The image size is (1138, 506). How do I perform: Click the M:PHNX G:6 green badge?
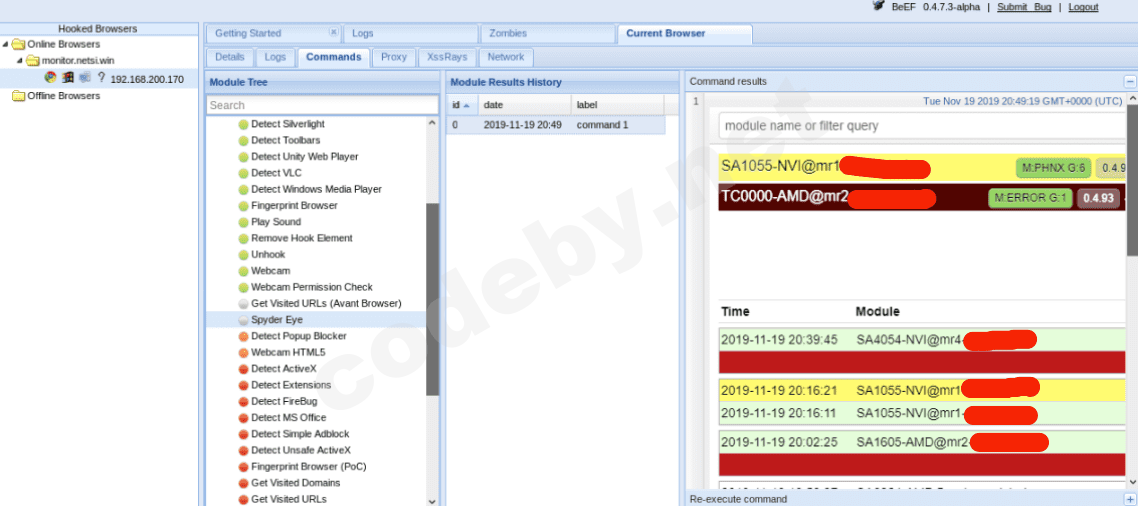coord(1053,168)
